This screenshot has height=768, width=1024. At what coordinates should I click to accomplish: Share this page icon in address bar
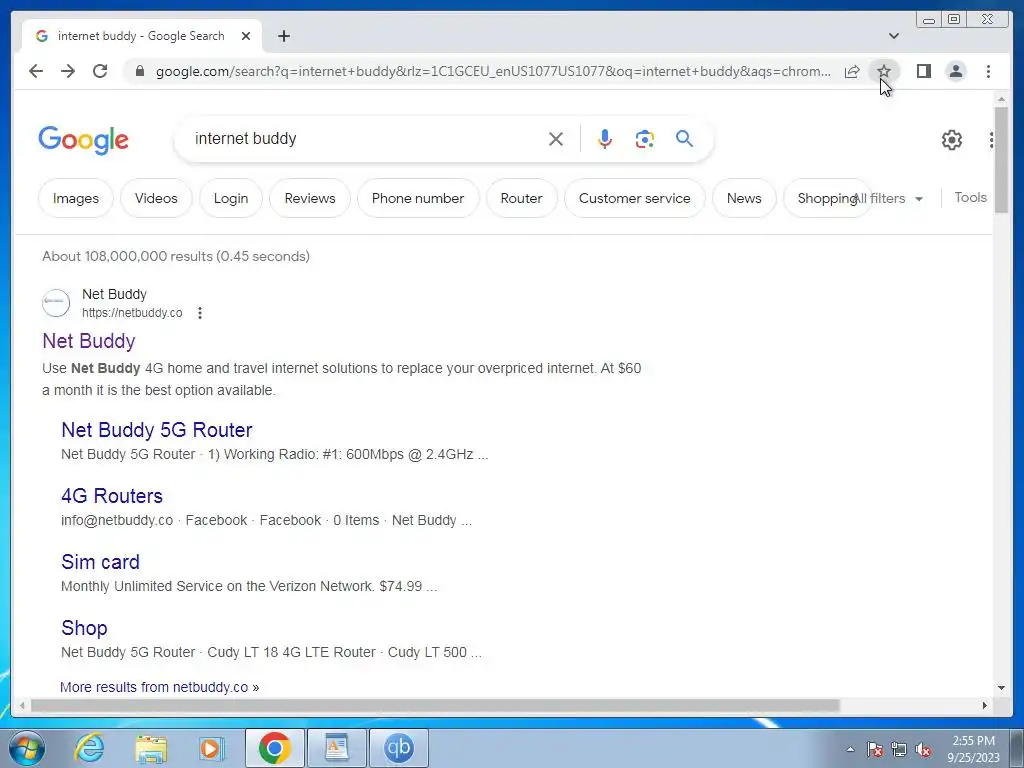click(x=852, y=71)
